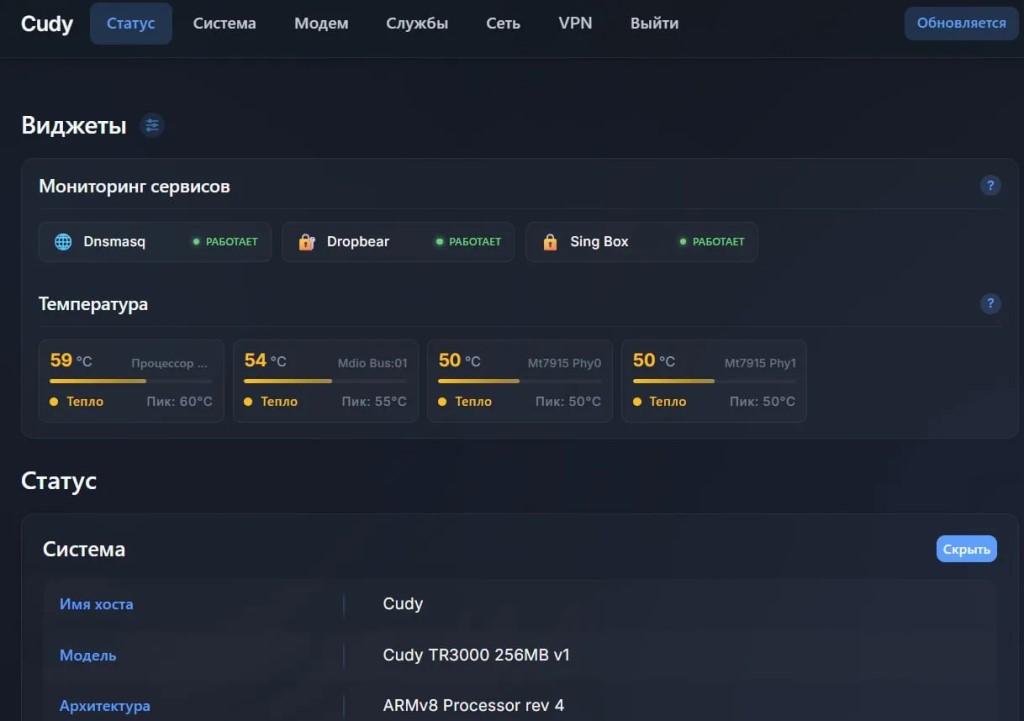Image resolution: width=1024 pixels, height=721 pixels.
Task: Select the Sing Box service card
Action: point(641,242)
